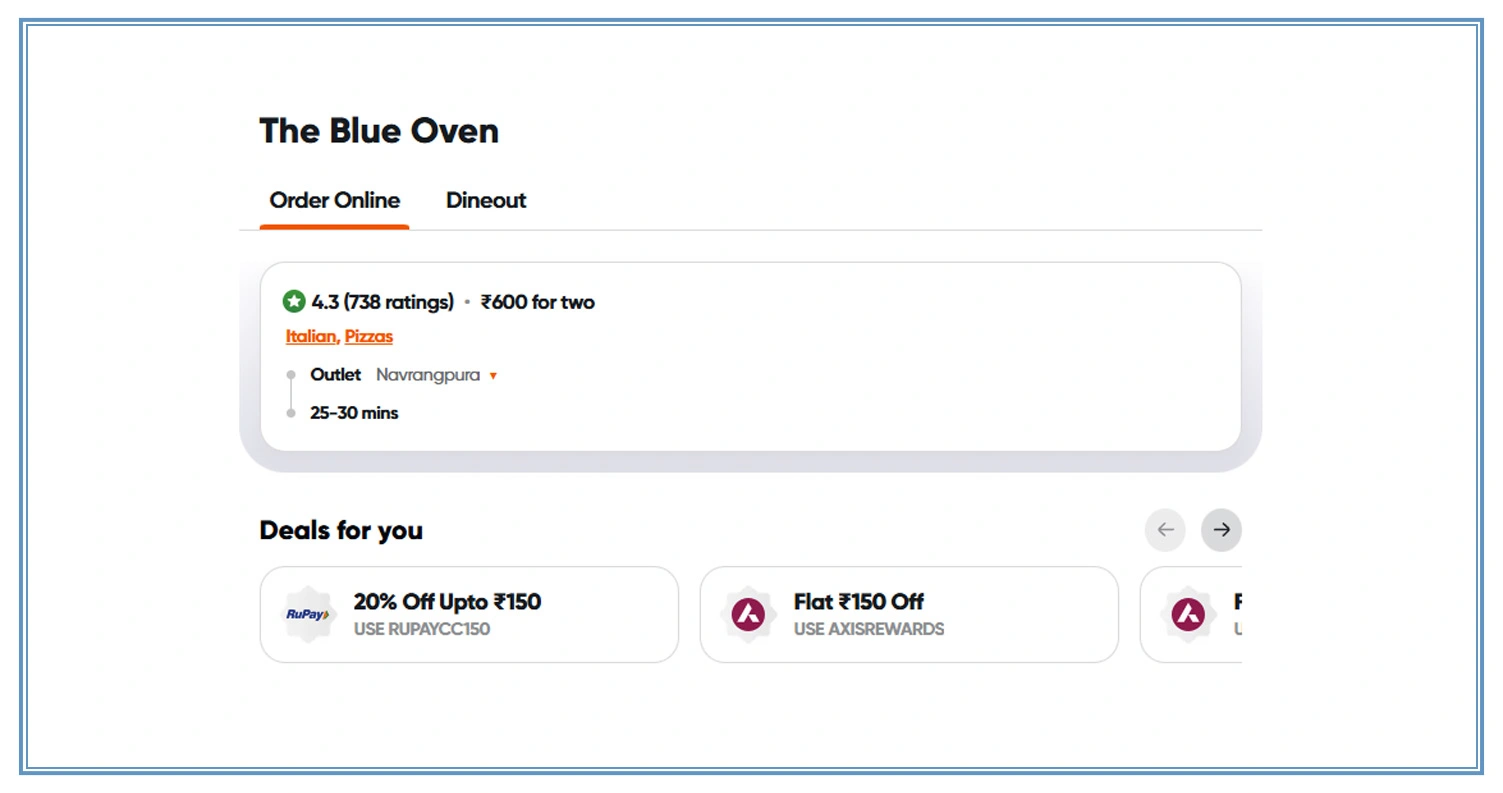
Task: Click the USE AXISREWARDS coupon code
Action: coord(868,629)
